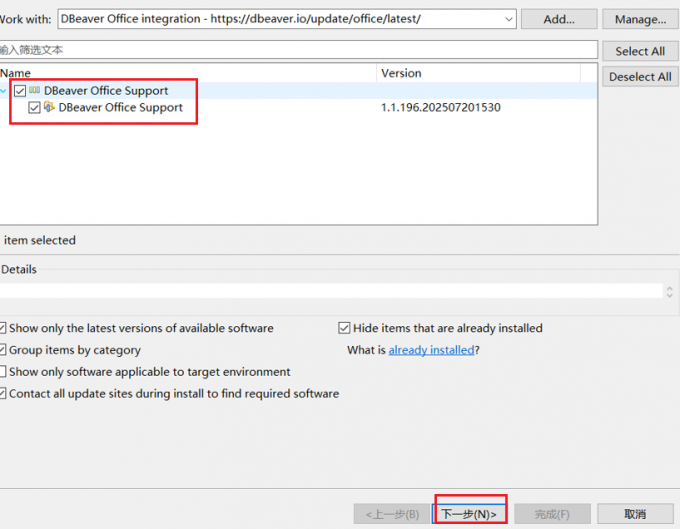Toggle Group items by category checkbox
The width and height of the screenshot is (680, 529).
pyautogui.click(x=3, y=350)
